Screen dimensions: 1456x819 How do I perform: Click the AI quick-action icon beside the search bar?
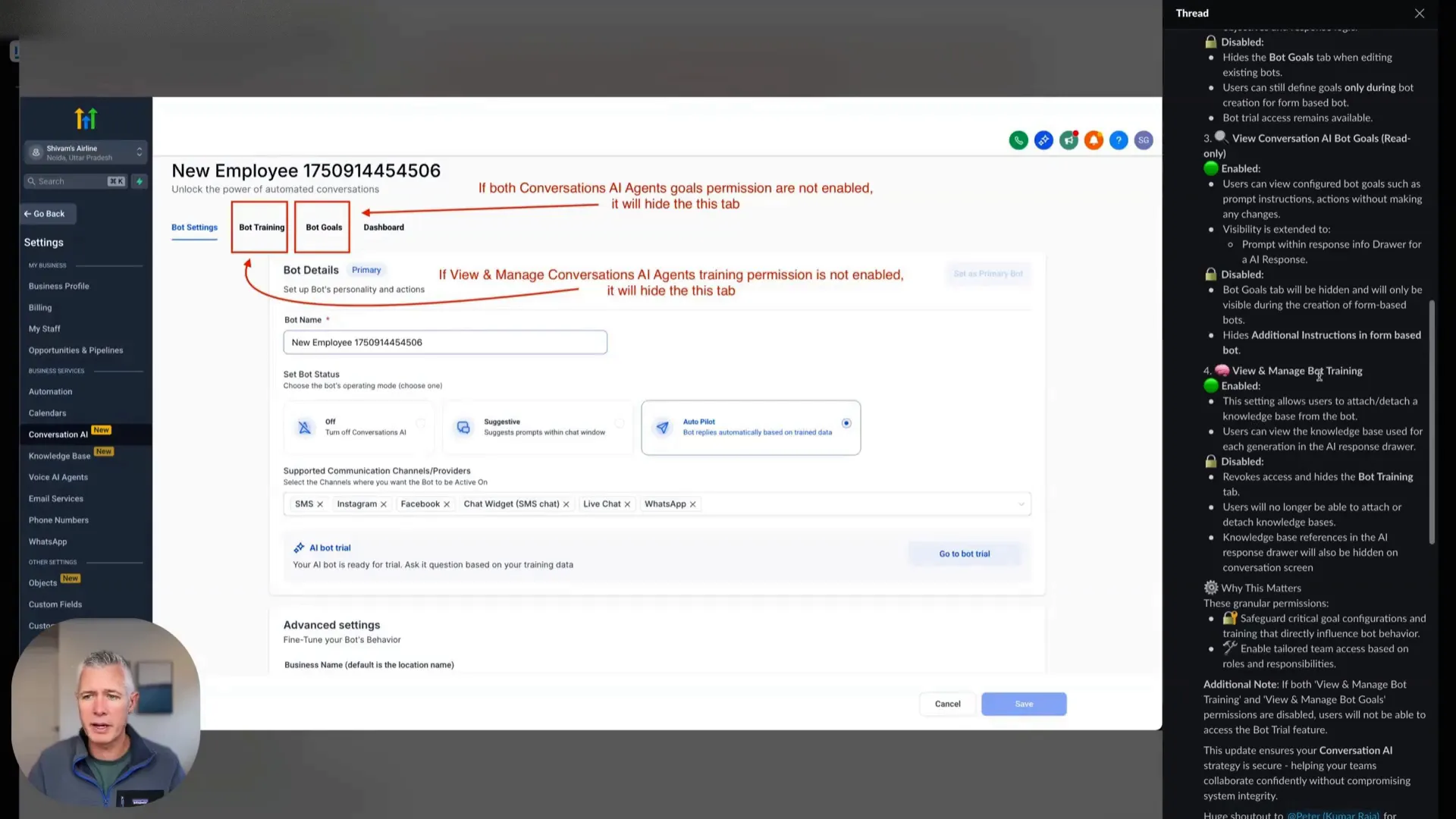pyautogui.click(x=139, y=180)
